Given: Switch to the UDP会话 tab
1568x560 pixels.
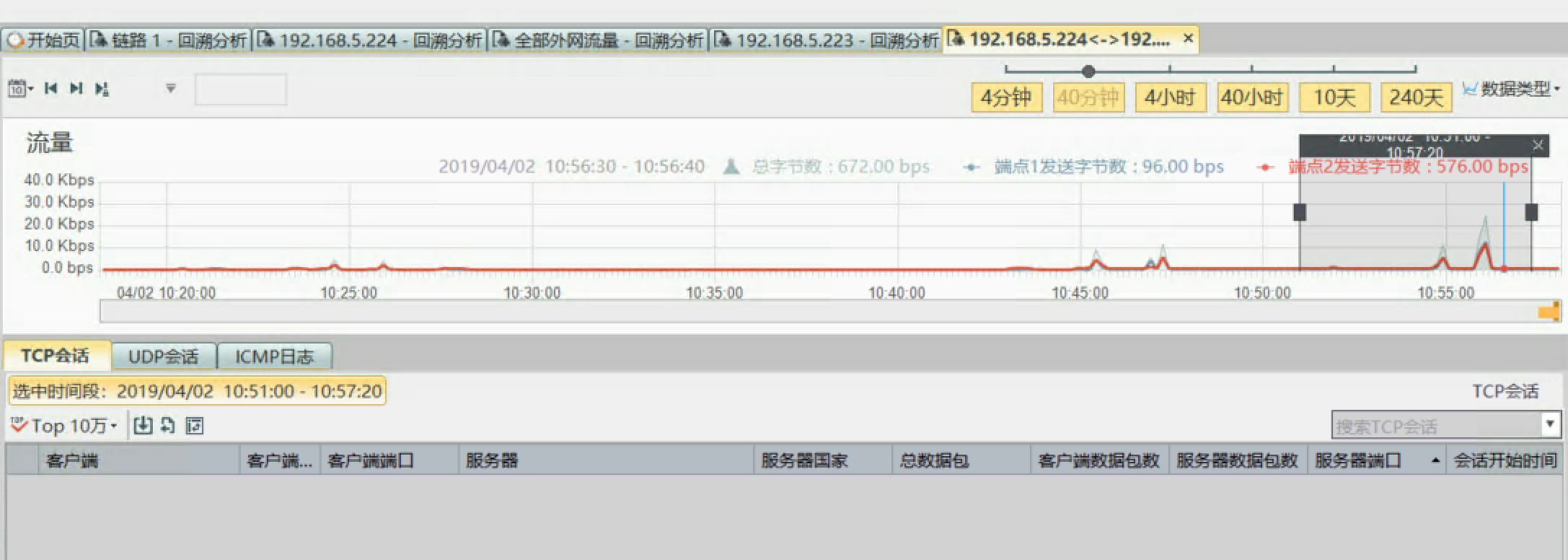Looking at the screenshot, I should [x=163, y=356].
